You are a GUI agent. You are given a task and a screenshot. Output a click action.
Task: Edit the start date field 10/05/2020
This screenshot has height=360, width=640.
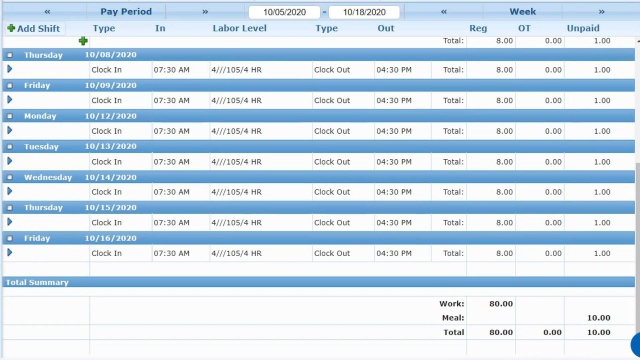(284, 12)
